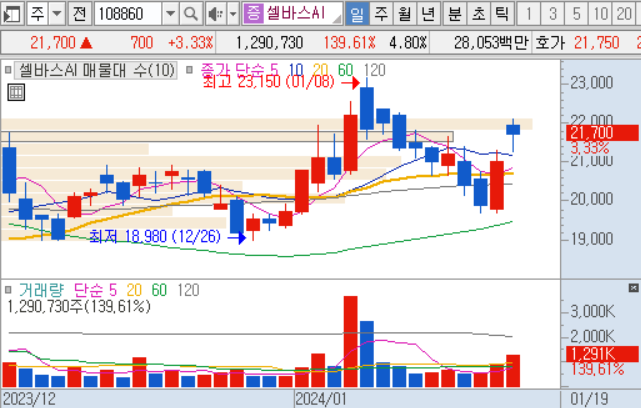Click the 120-day moving average label
The width and height of the screenshot is (641, 408).
374,70
